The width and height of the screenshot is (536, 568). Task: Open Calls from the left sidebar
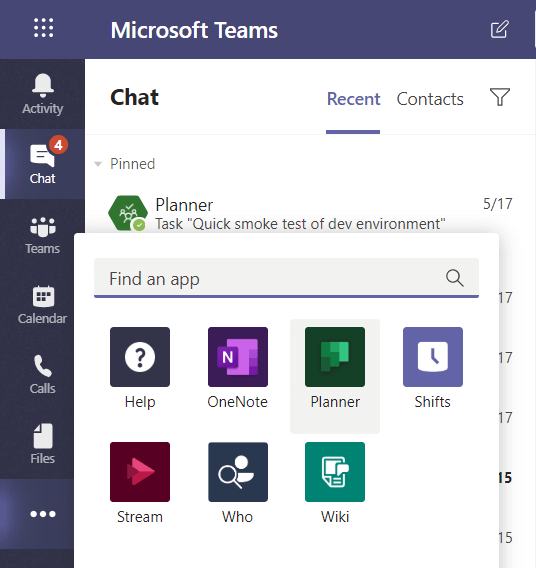click(x=42, y=374)
